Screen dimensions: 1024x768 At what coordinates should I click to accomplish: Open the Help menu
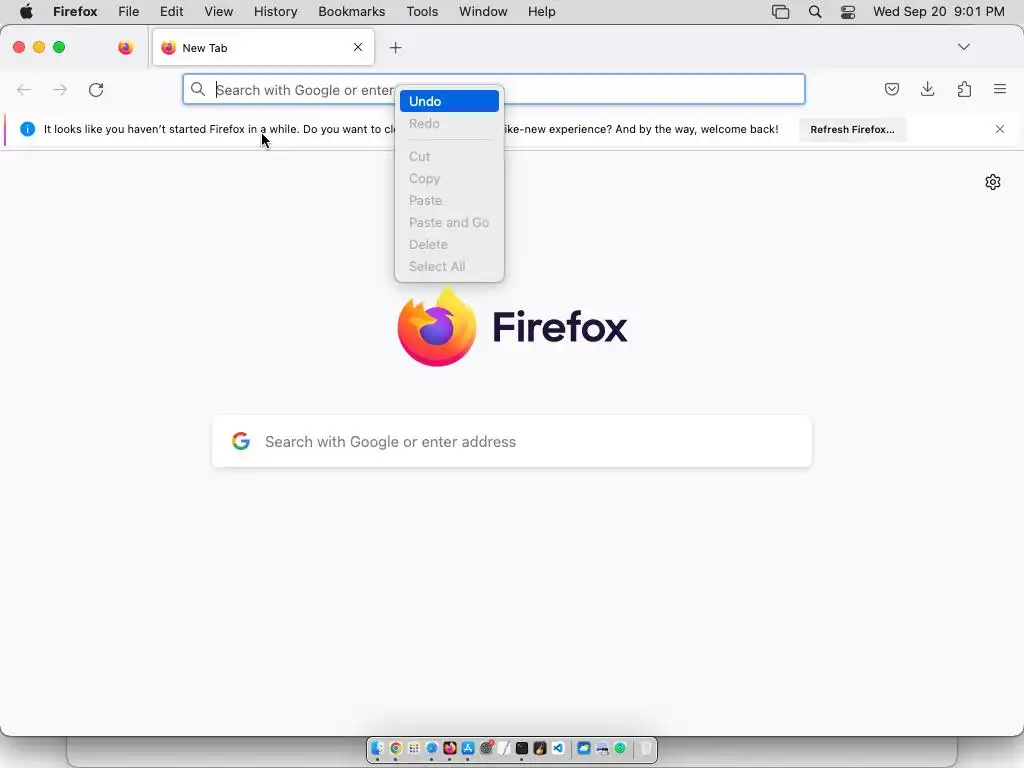click(x=541, y=12)
